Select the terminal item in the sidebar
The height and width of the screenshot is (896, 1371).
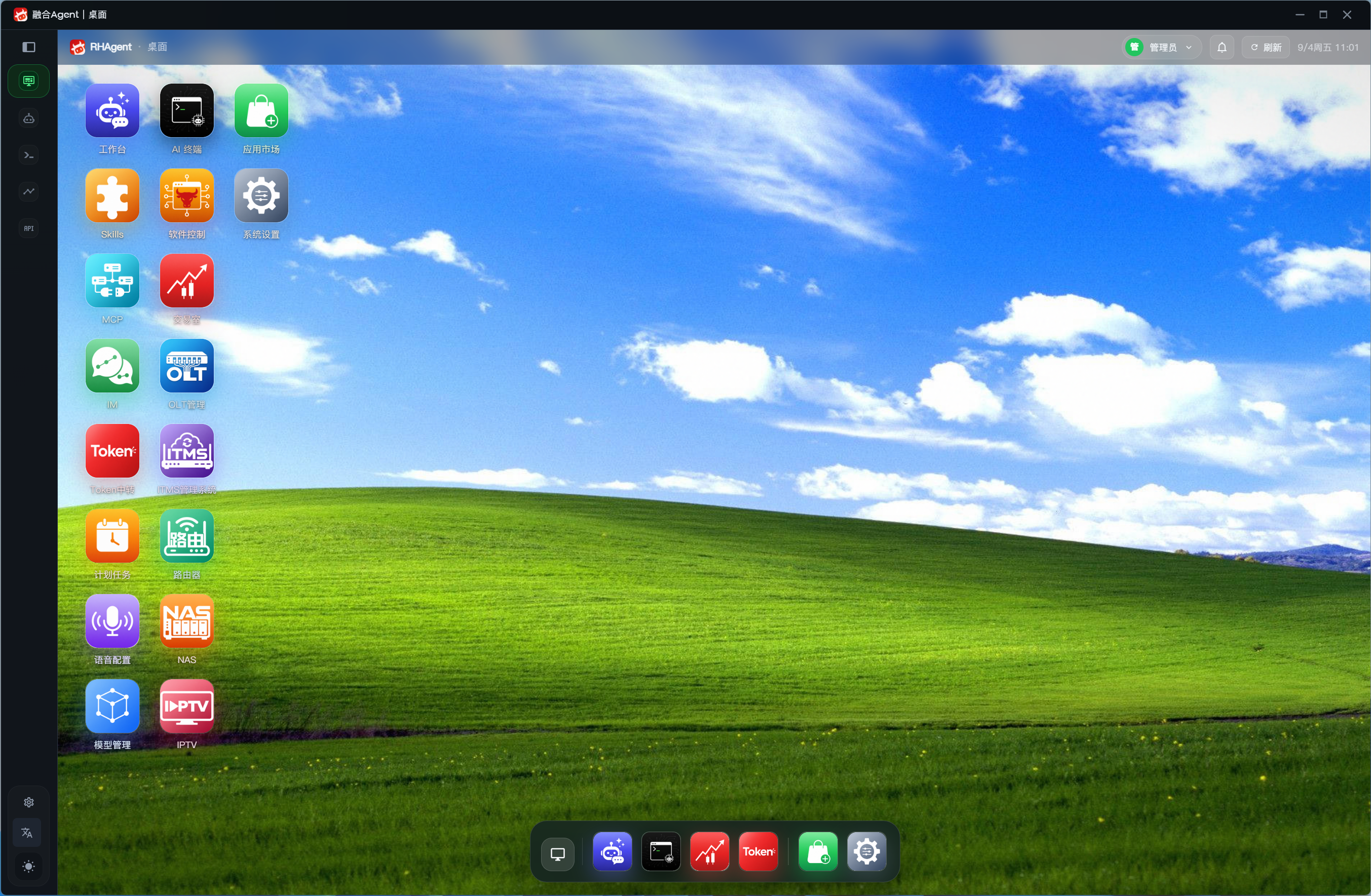[x=29, y=155]
